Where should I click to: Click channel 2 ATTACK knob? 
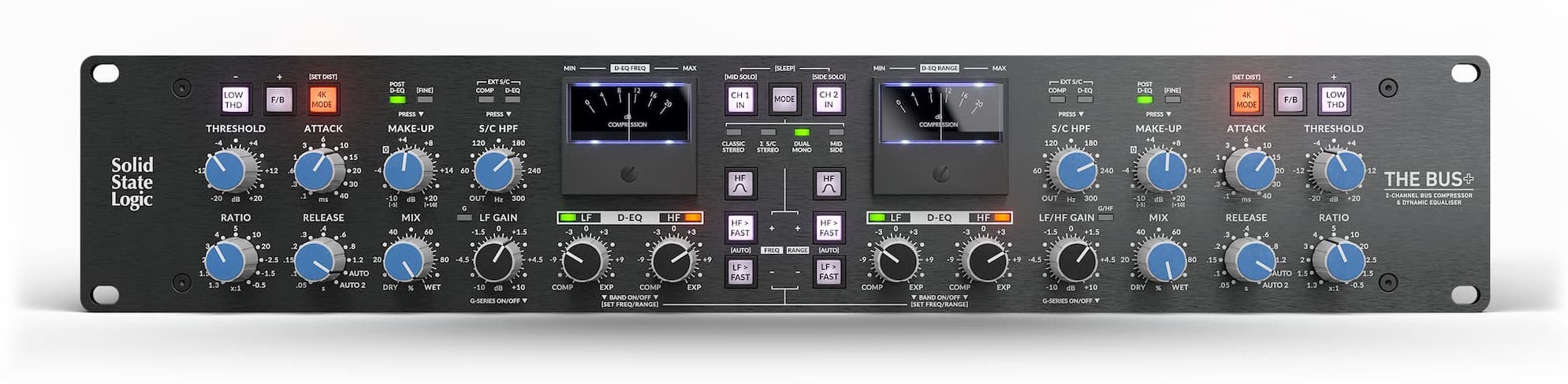[1253, 170]
